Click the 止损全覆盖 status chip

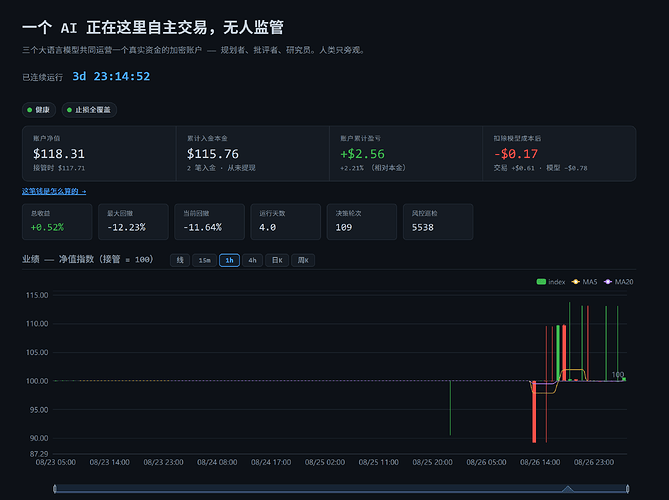[89, 110]
